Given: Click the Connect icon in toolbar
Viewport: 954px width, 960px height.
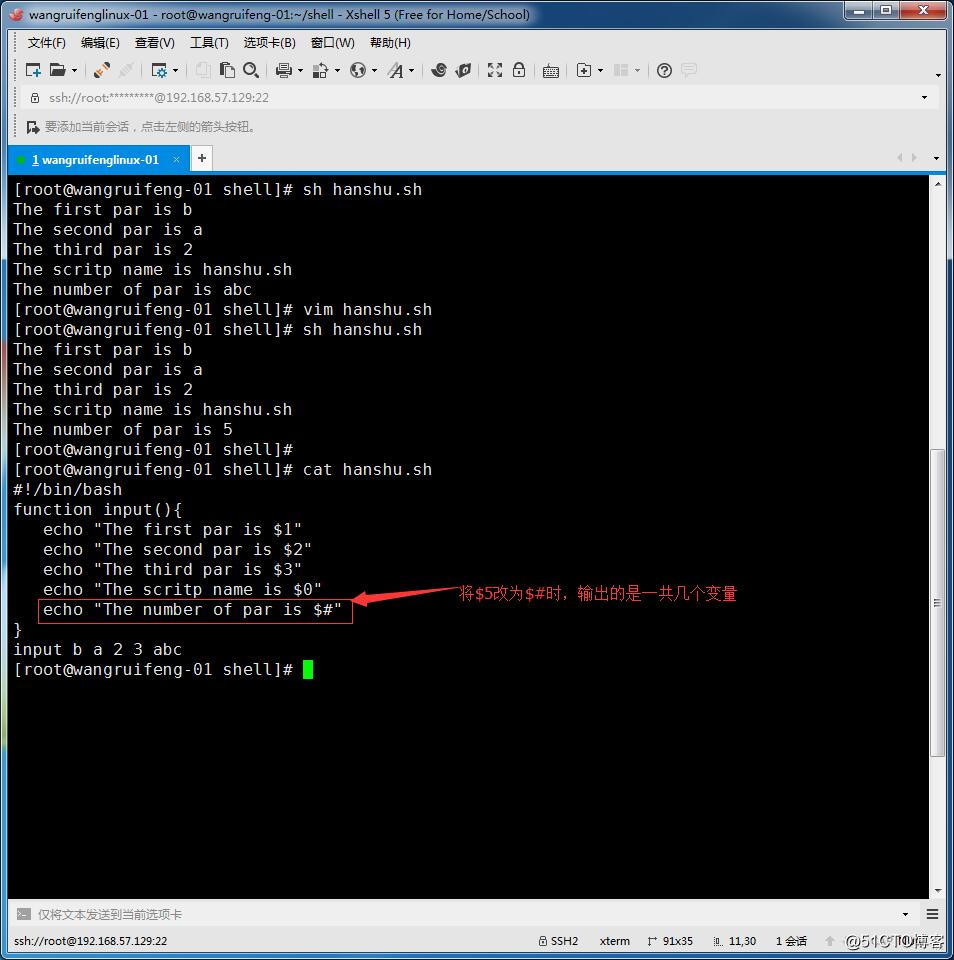Looking at the screenshot, I should (102, 70).
